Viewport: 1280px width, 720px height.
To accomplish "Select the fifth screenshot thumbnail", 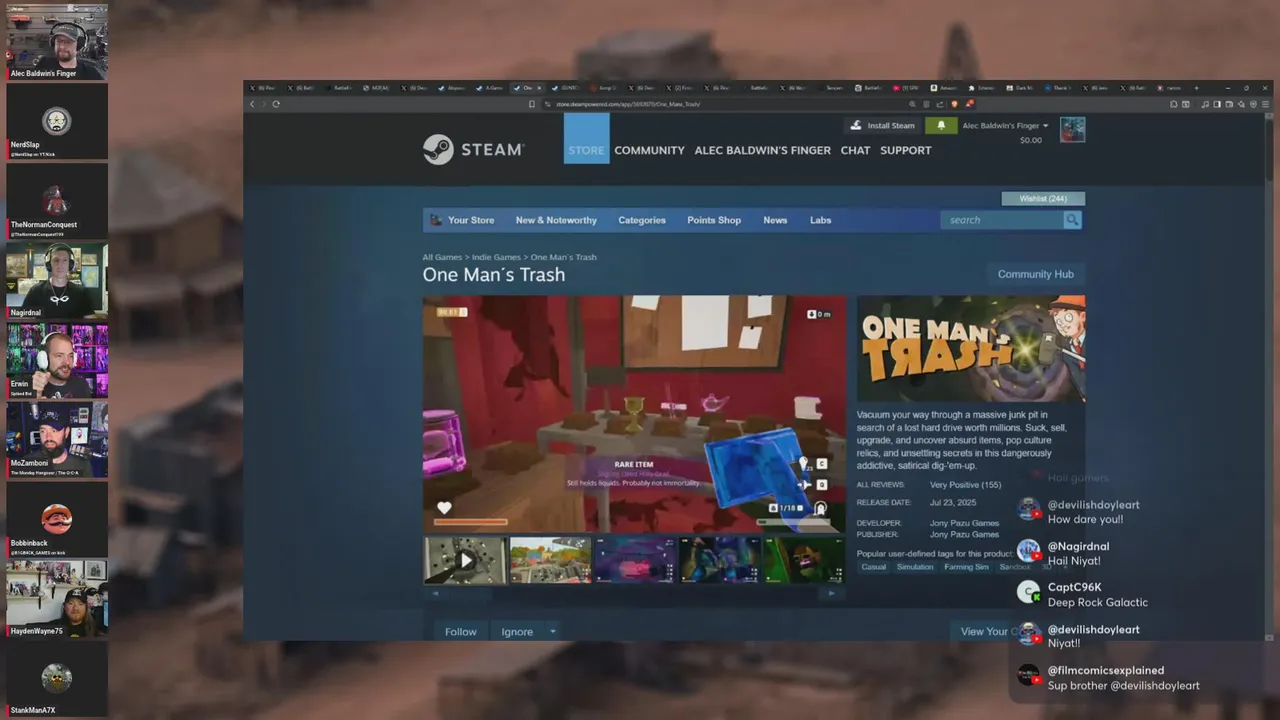I will [804, 560].
